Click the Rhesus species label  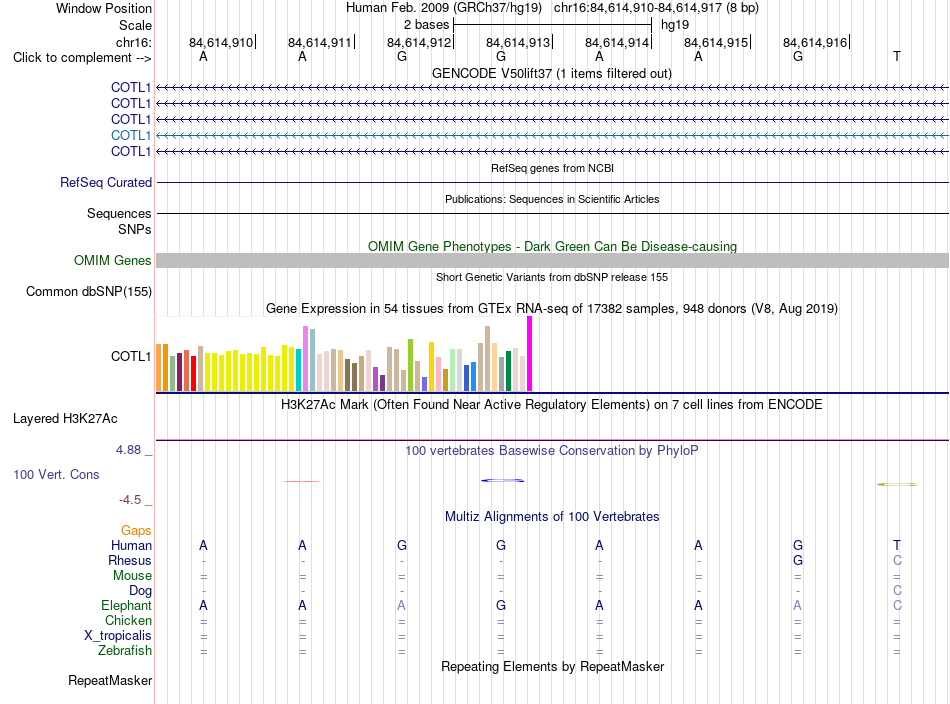130,560
